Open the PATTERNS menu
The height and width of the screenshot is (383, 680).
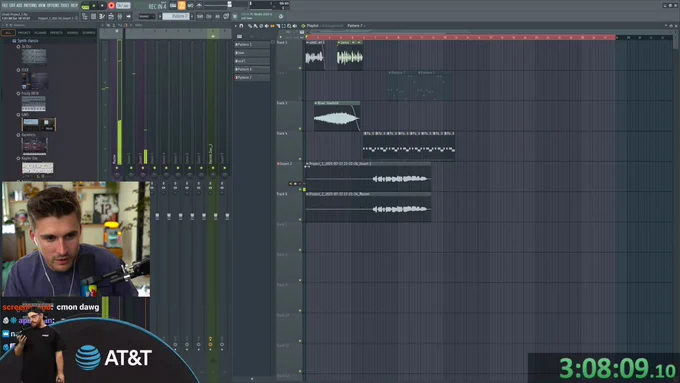tap(30, 6)
